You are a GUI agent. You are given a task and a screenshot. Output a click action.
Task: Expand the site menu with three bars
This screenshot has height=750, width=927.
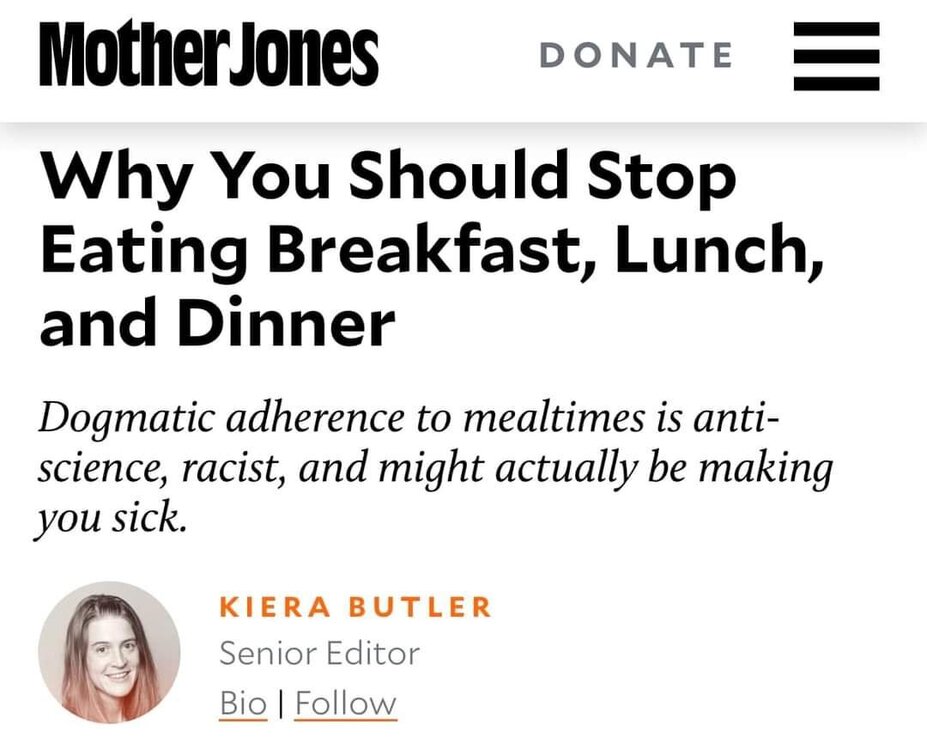[x=836, y=56]
